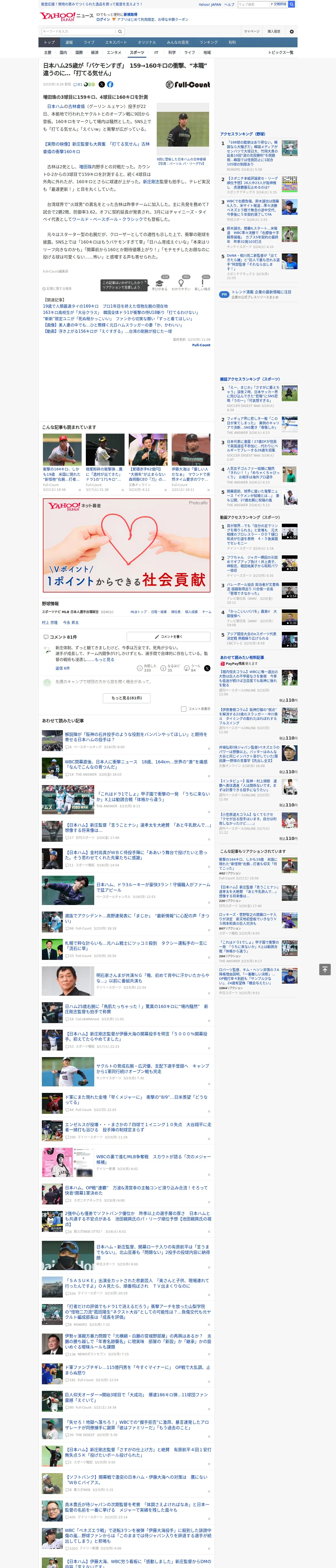Click in the keyword search input
Image resolution: width=336 pixels, height=1568 pixels.
tap(79, 32)
